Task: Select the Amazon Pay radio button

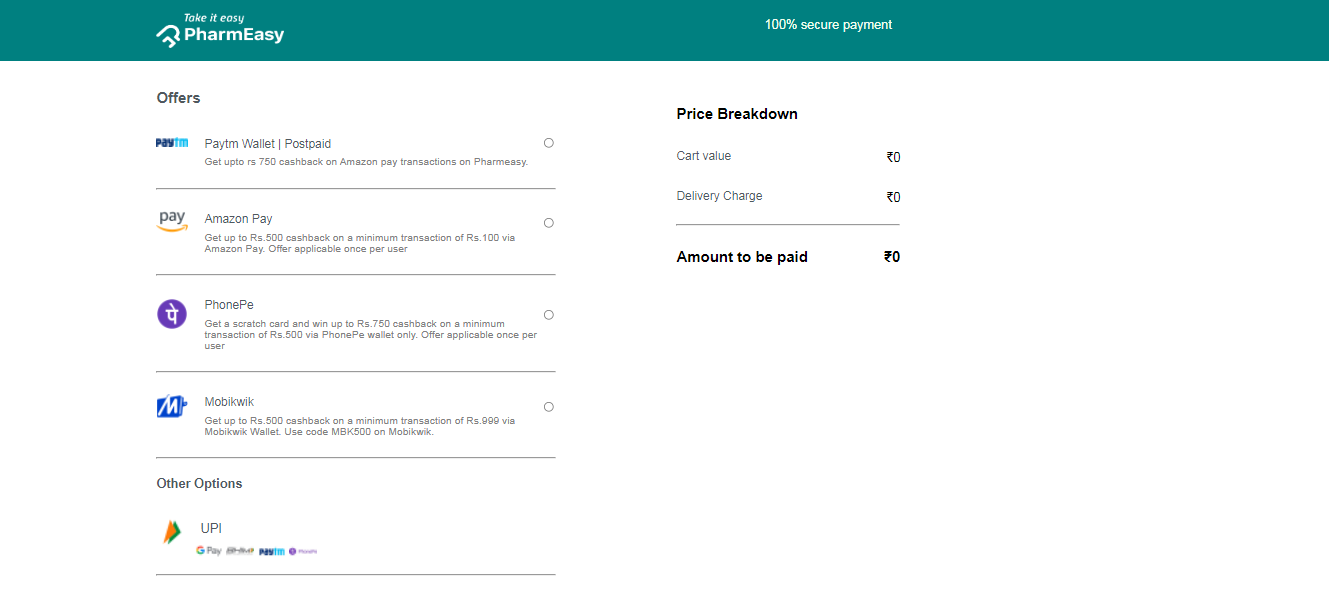Action: click(x=548, y=223)
